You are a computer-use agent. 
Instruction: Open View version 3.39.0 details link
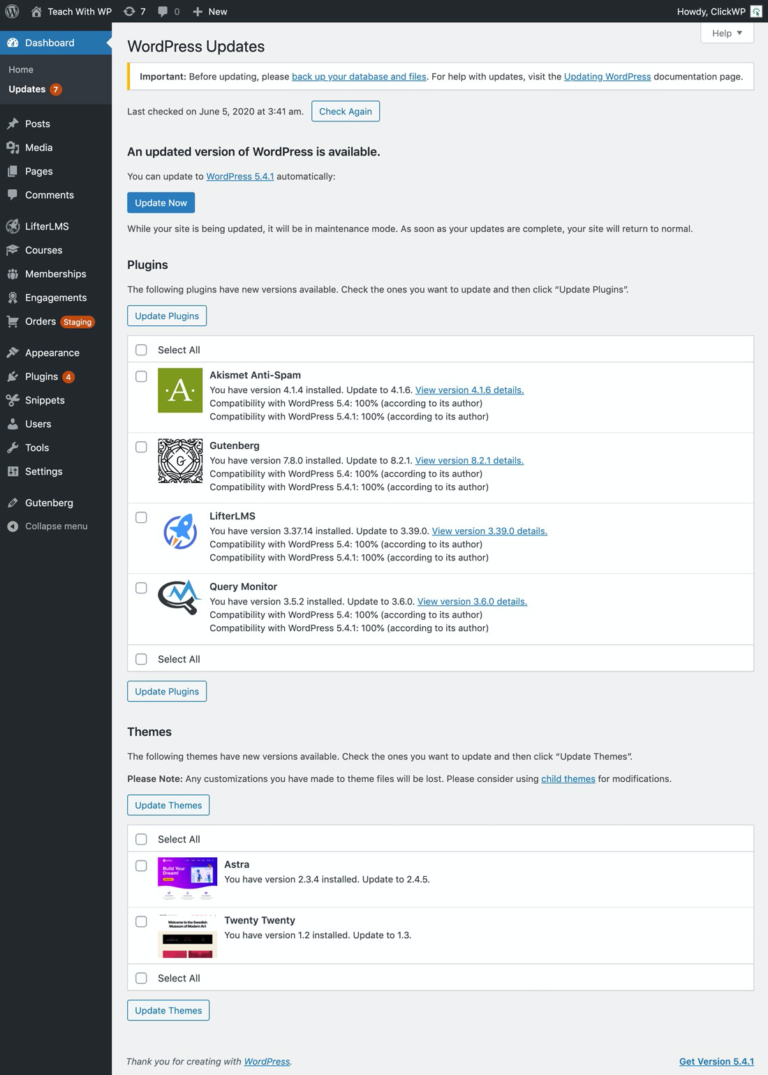(490, 531)
